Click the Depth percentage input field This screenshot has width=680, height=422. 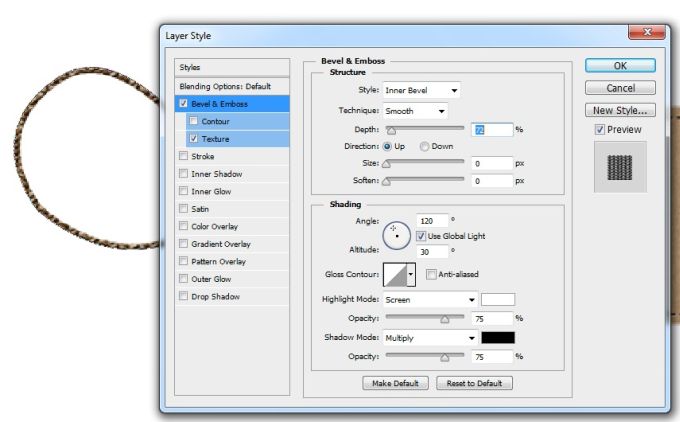point(492,130)
